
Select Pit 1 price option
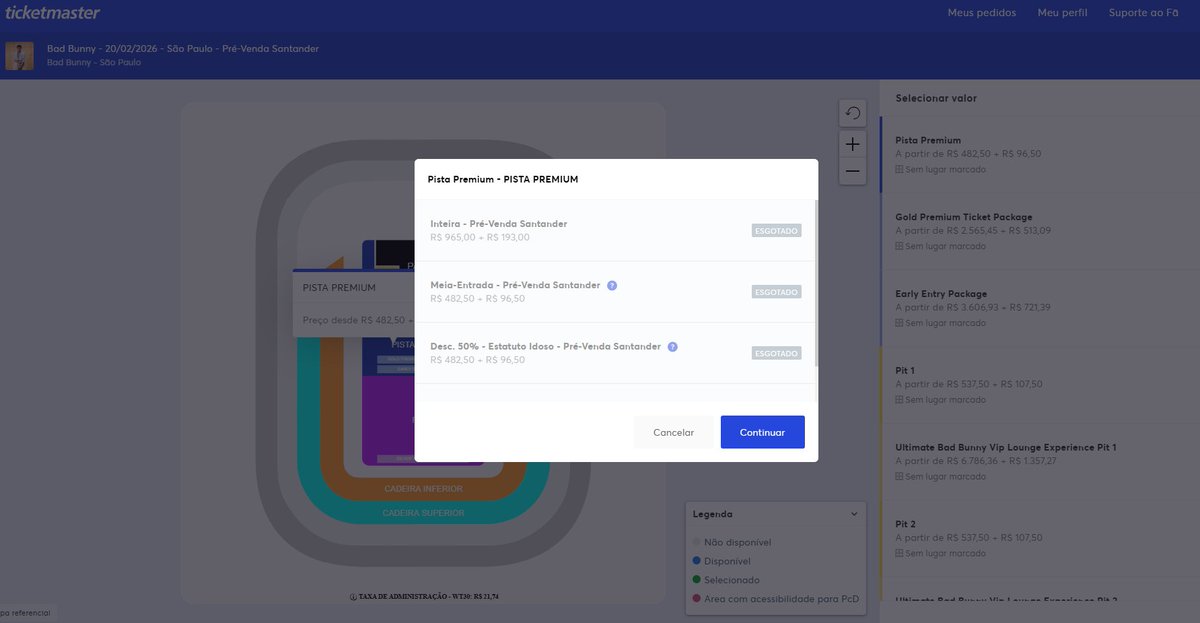pos(1040,385)
